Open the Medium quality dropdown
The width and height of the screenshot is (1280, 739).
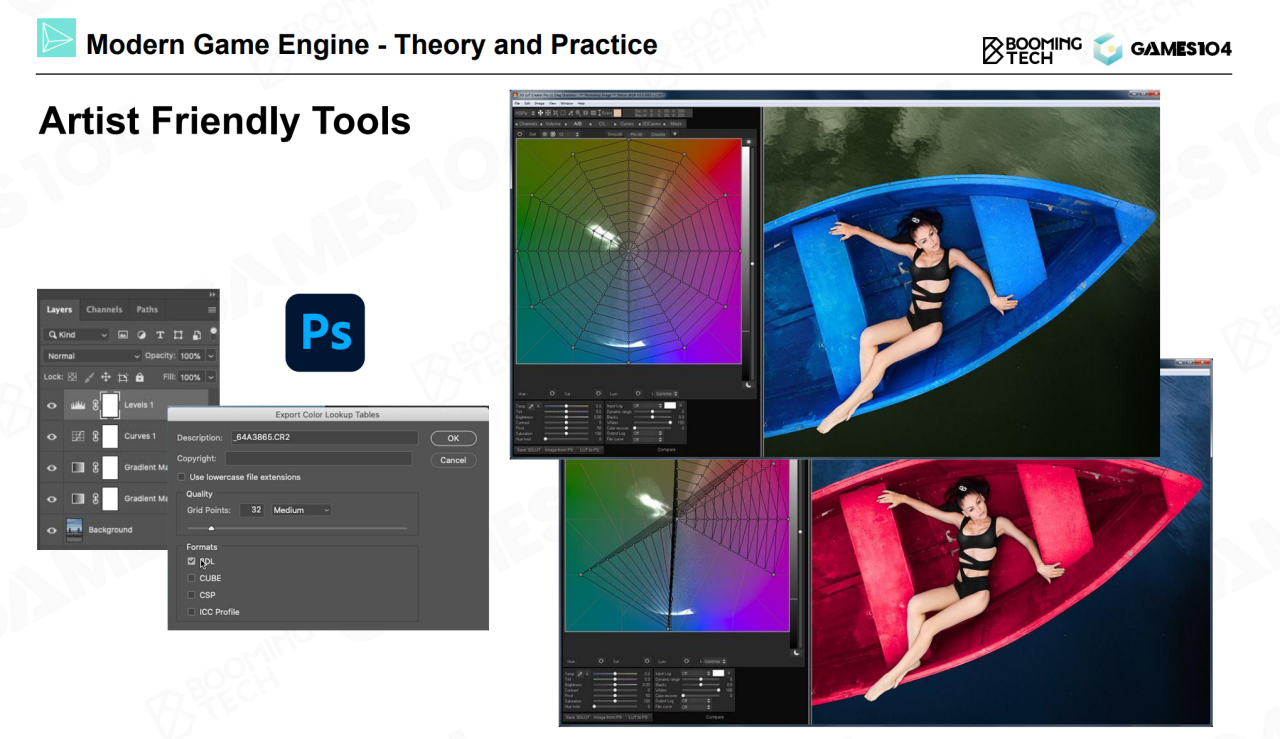point(300,510)
